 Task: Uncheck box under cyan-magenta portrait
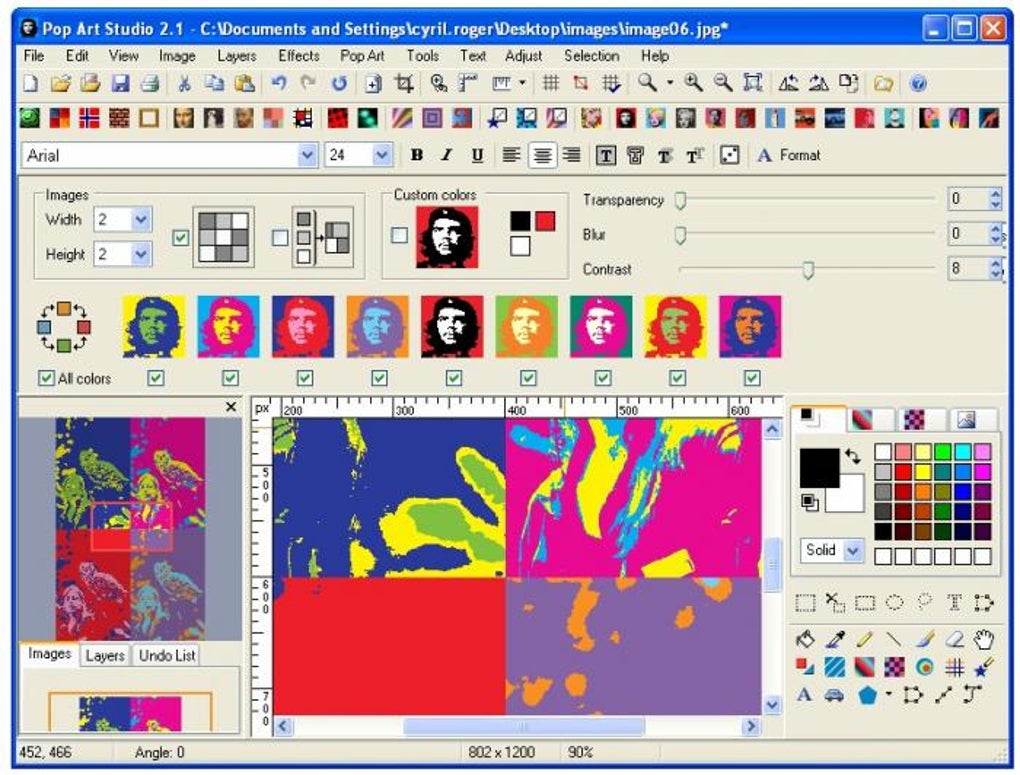[x=230, y=378]
